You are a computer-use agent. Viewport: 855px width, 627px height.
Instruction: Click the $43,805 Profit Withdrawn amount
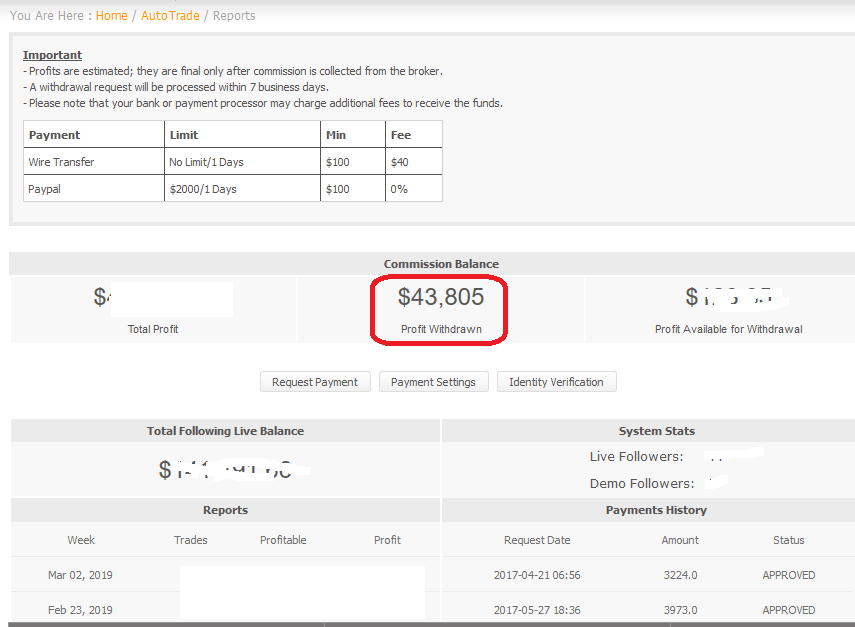coord(440,297)
